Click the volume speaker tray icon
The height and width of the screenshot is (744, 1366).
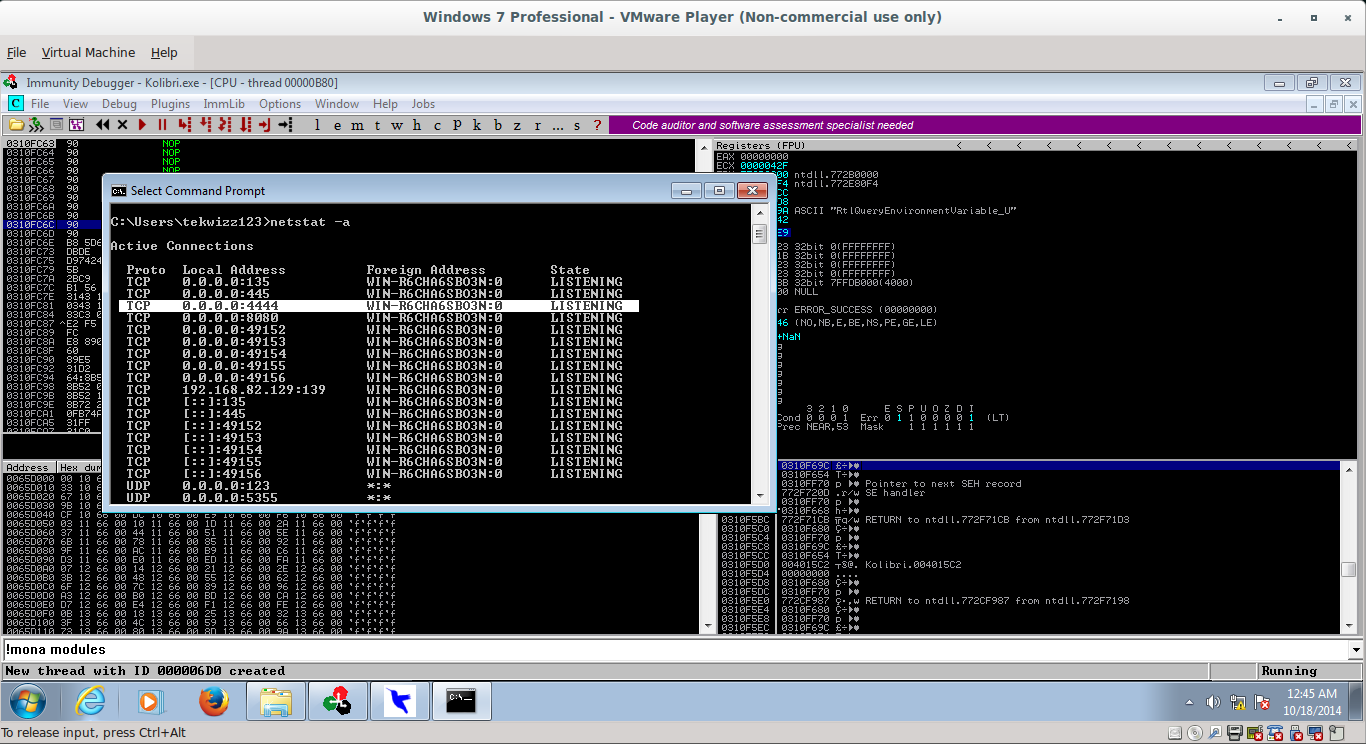[x=1214, y=702]
